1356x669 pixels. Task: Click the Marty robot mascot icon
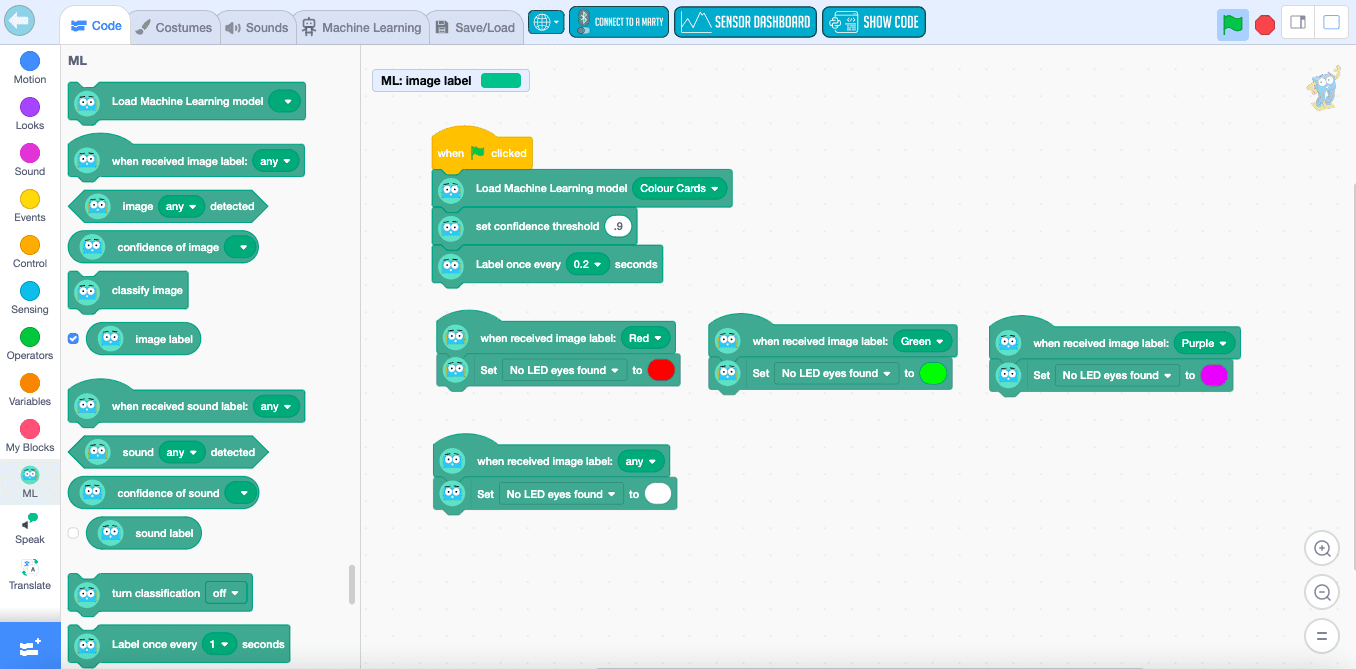(x=1323, y=89)
